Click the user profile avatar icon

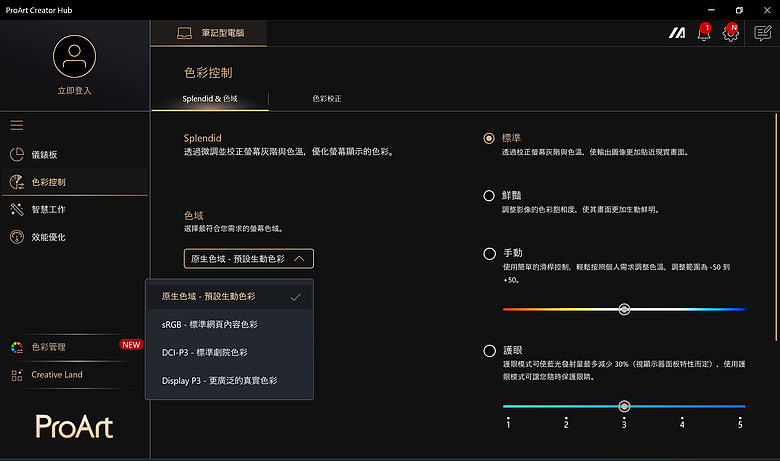coord(75,56)
